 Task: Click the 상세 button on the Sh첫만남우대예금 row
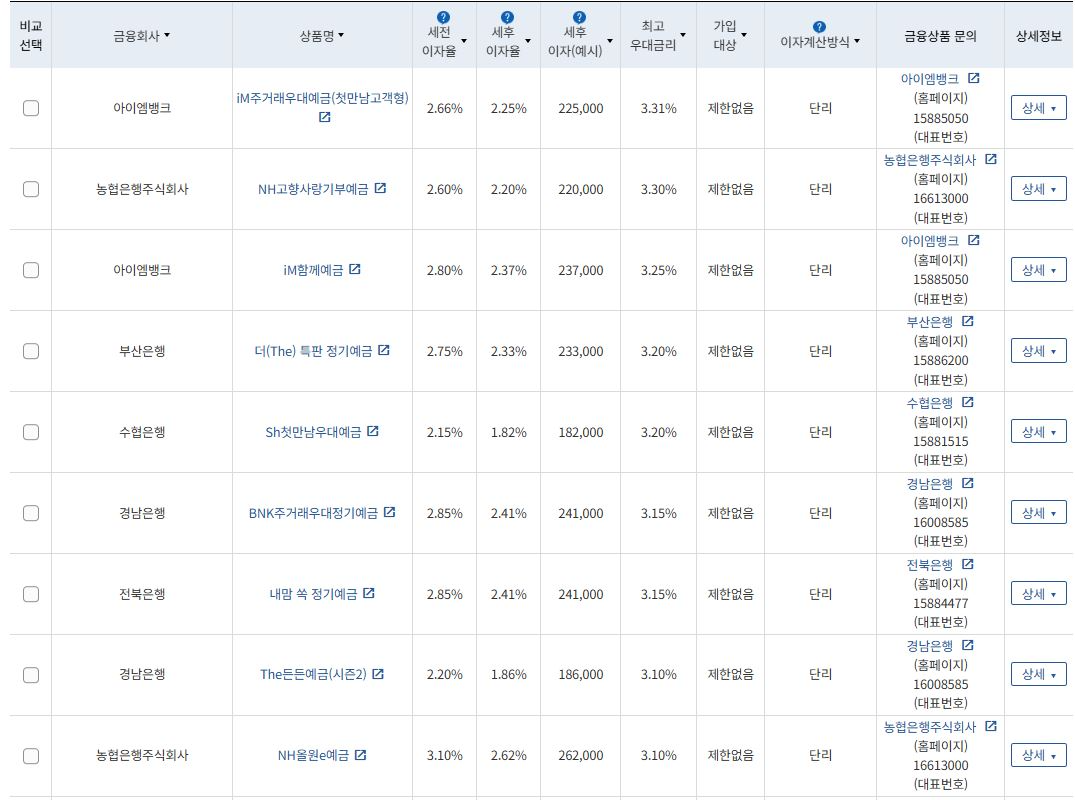(x=1038, y=431)
